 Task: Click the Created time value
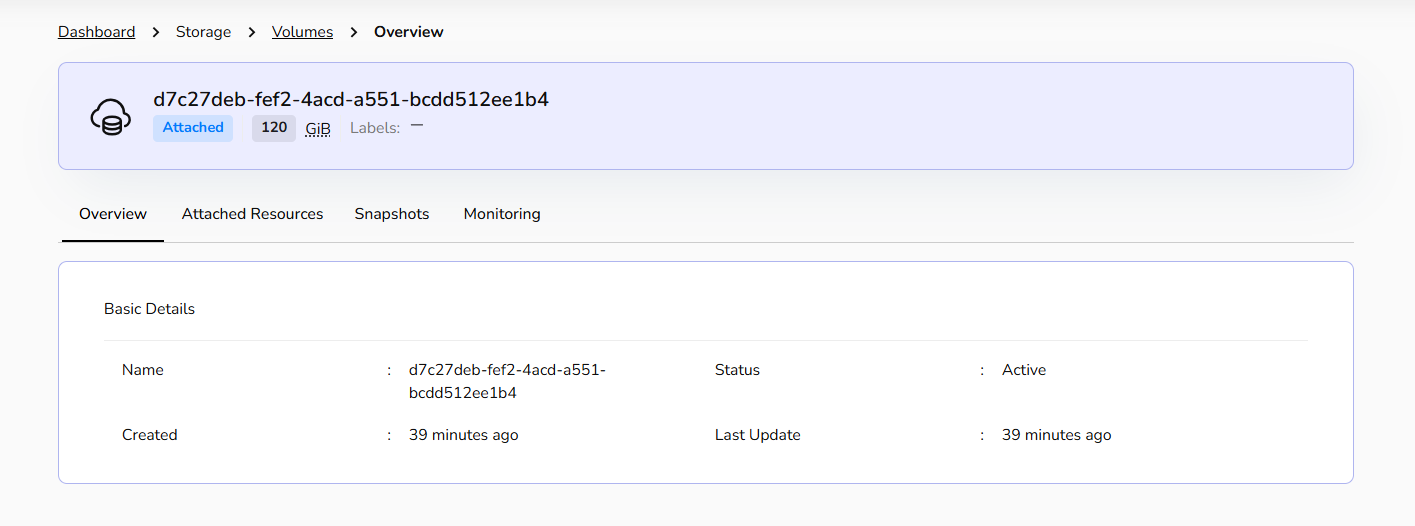coord(464,435)
